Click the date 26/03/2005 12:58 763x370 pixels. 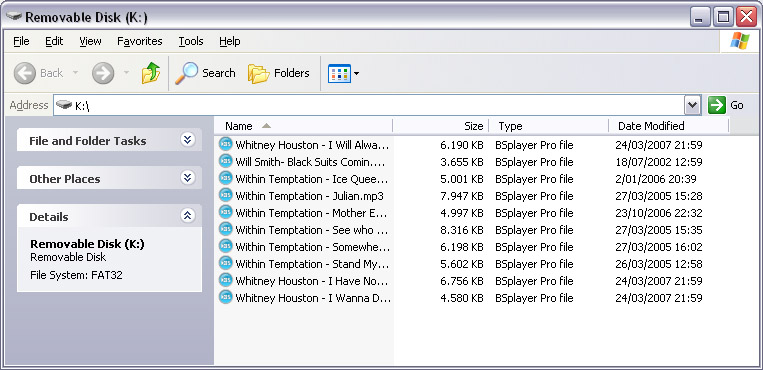[658, 264]
